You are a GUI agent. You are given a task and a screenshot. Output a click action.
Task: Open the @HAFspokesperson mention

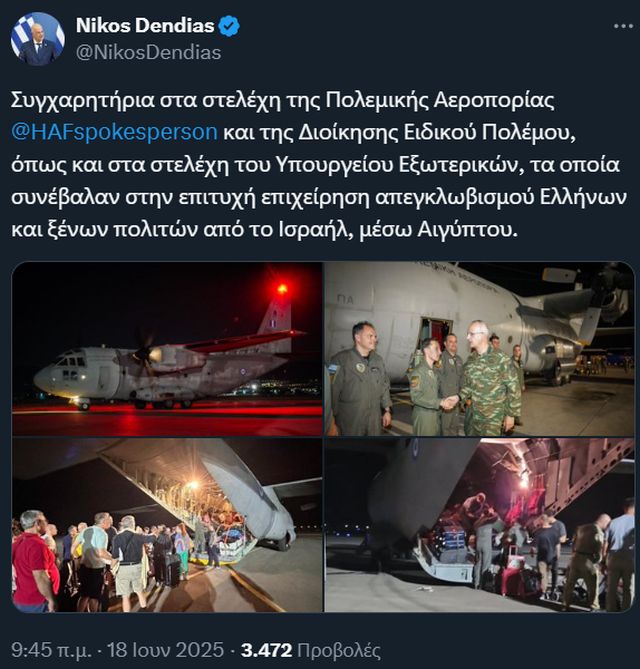point(114,132)
